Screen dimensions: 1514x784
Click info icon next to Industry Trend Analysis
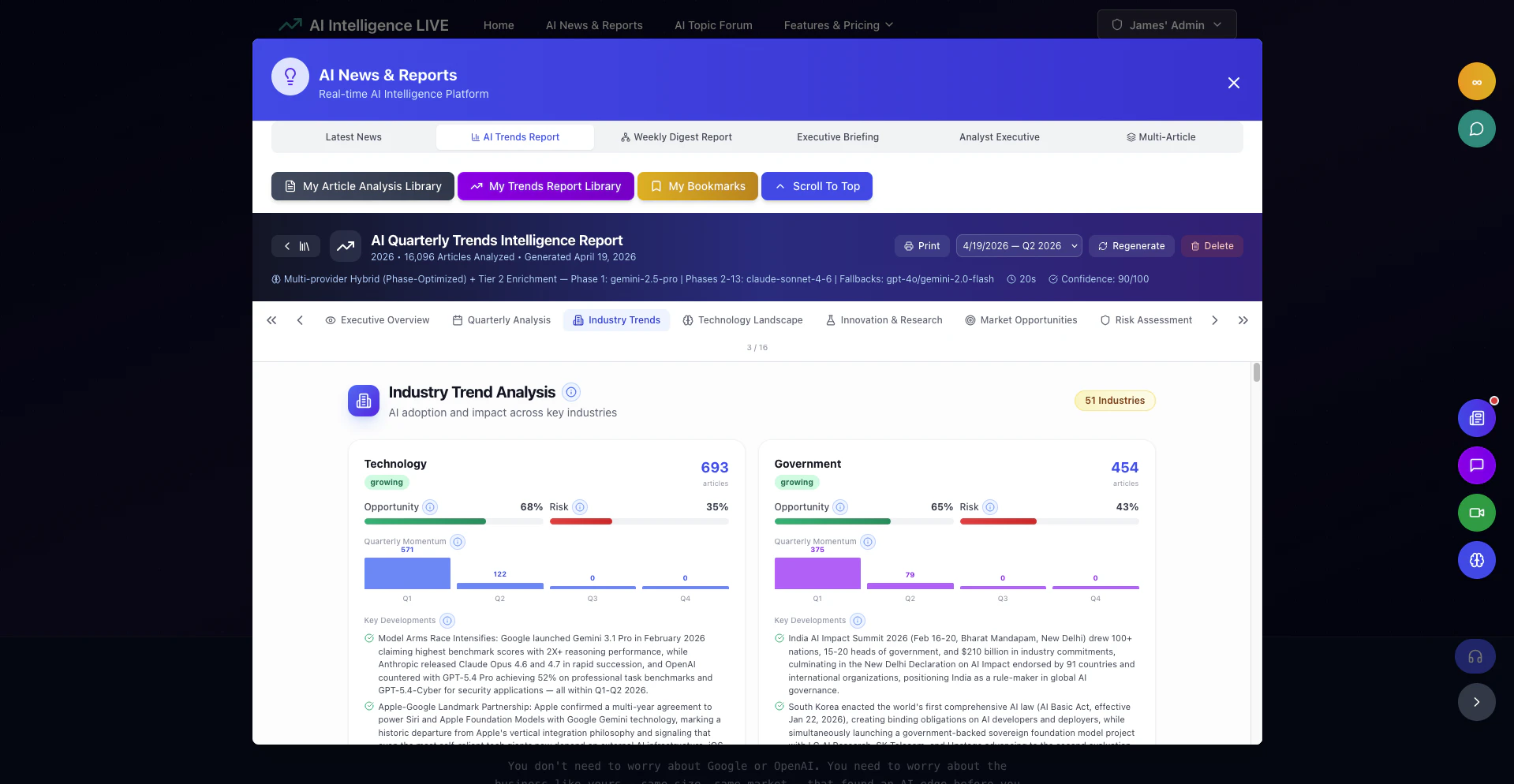571,392
